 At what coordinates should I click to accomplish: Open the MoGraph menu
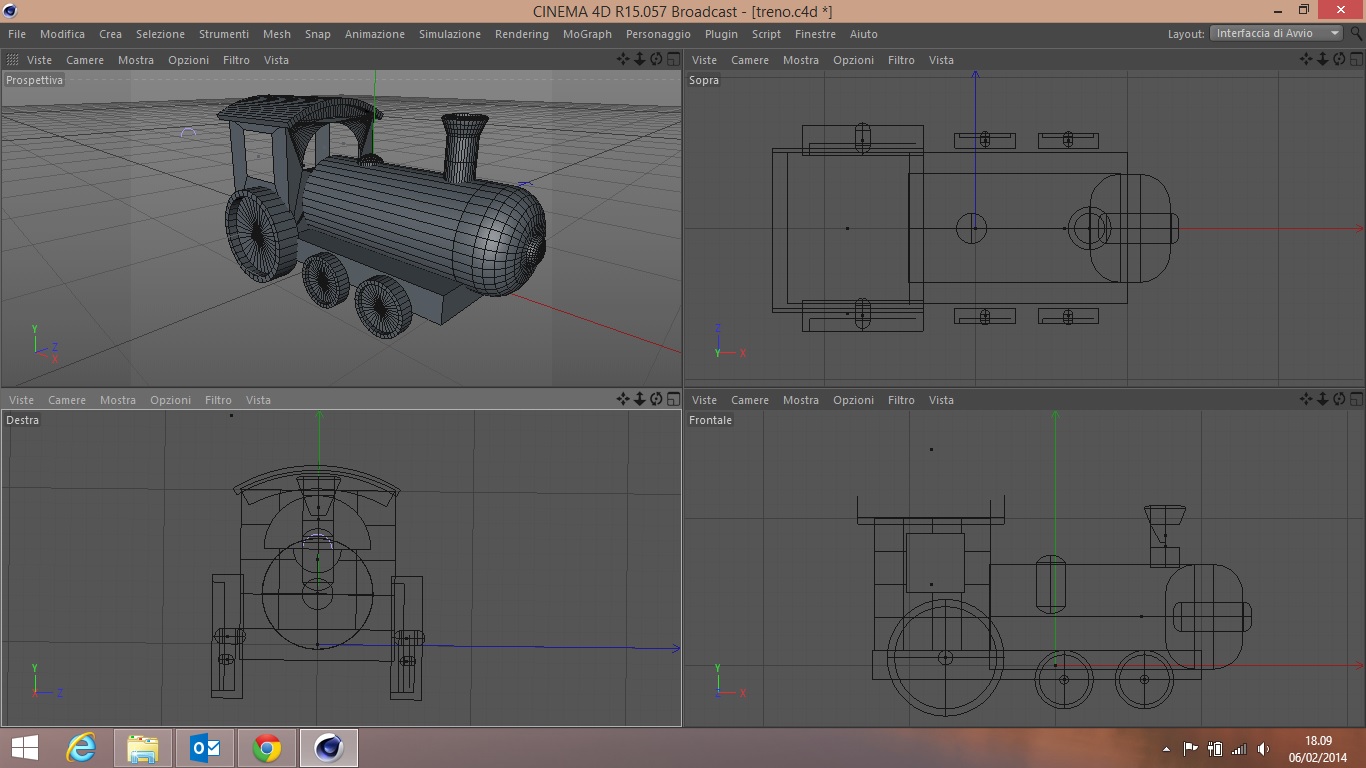click(x=587, y=34)
